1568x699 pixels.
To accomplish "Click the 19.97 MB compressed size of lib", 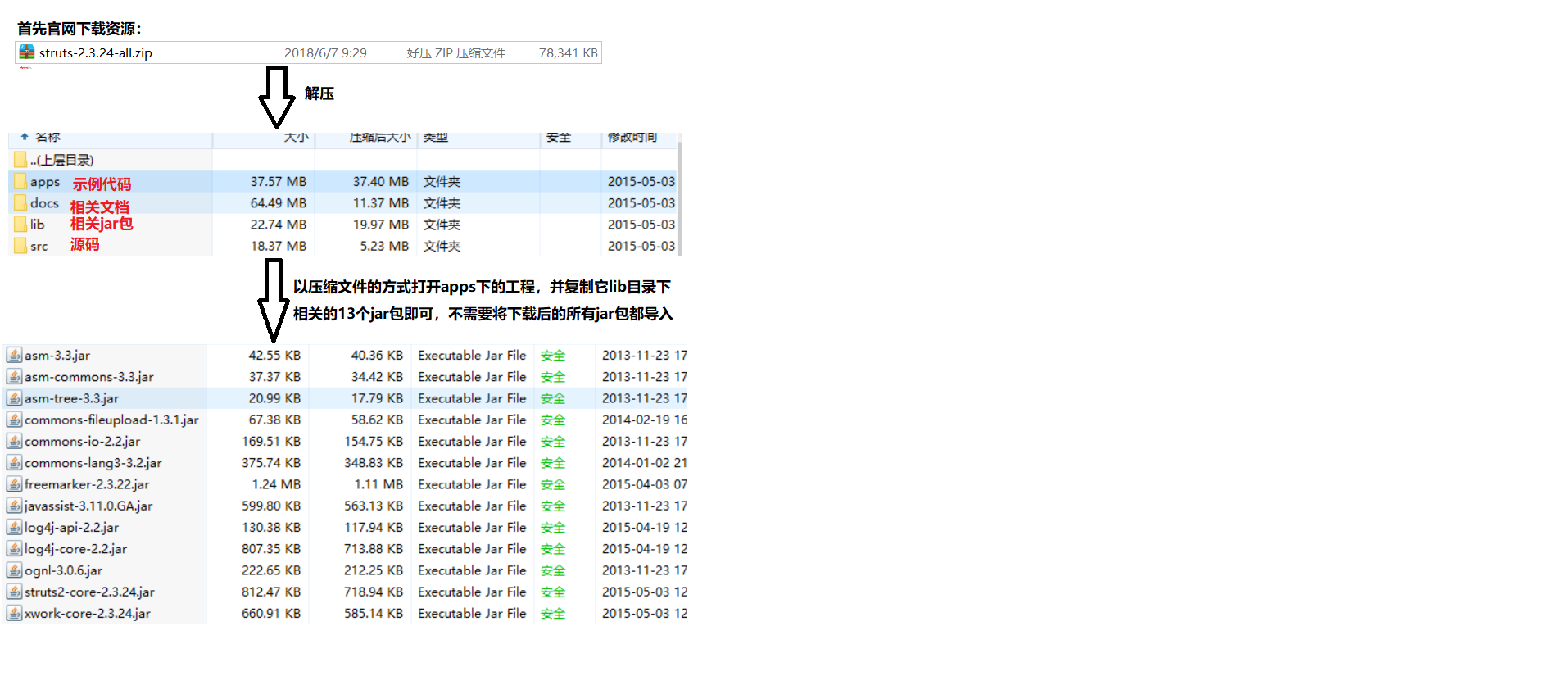I will tap(381, 224).
